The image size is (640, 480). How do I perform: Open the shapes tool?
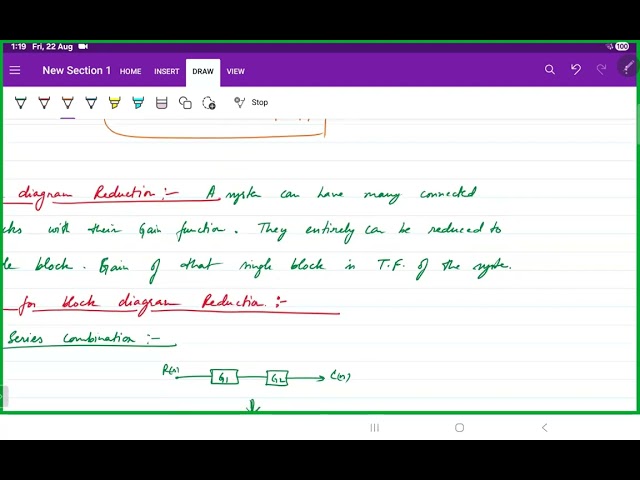(185, 102)
